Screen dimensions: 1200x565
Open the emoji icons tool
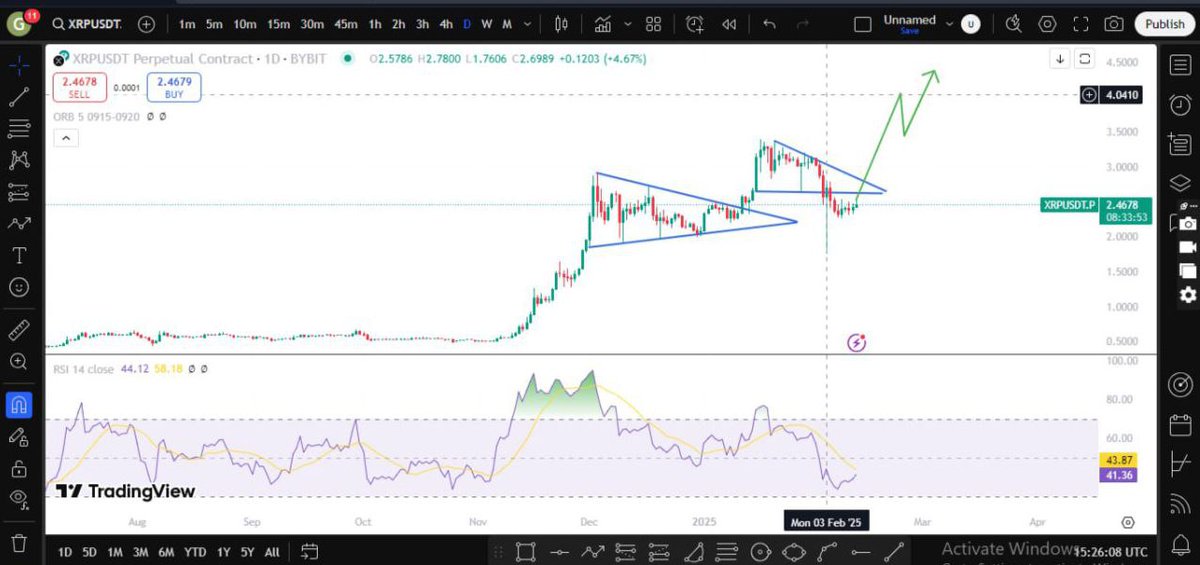18,287
